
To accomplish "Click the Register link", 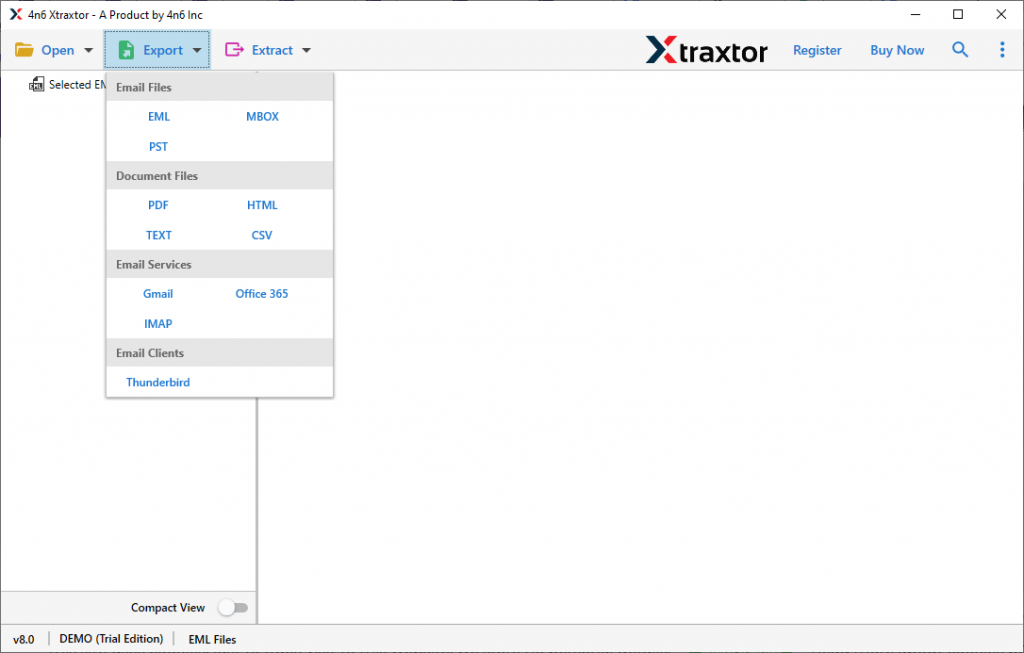I will click(x=817, y=50).
